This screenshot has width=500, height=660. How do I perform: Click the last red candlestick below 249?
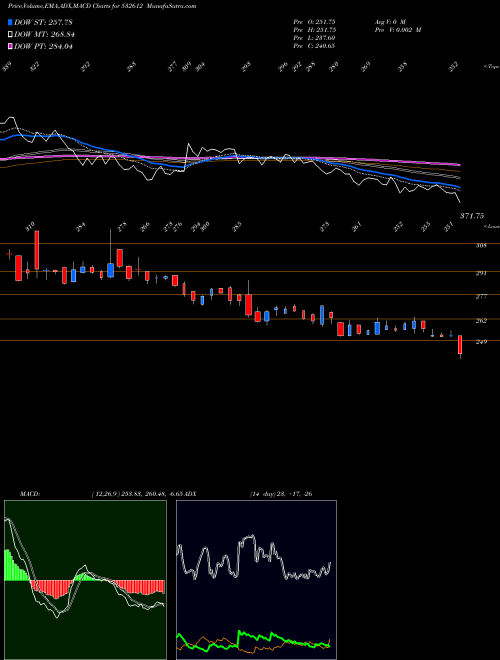point(460,345)
